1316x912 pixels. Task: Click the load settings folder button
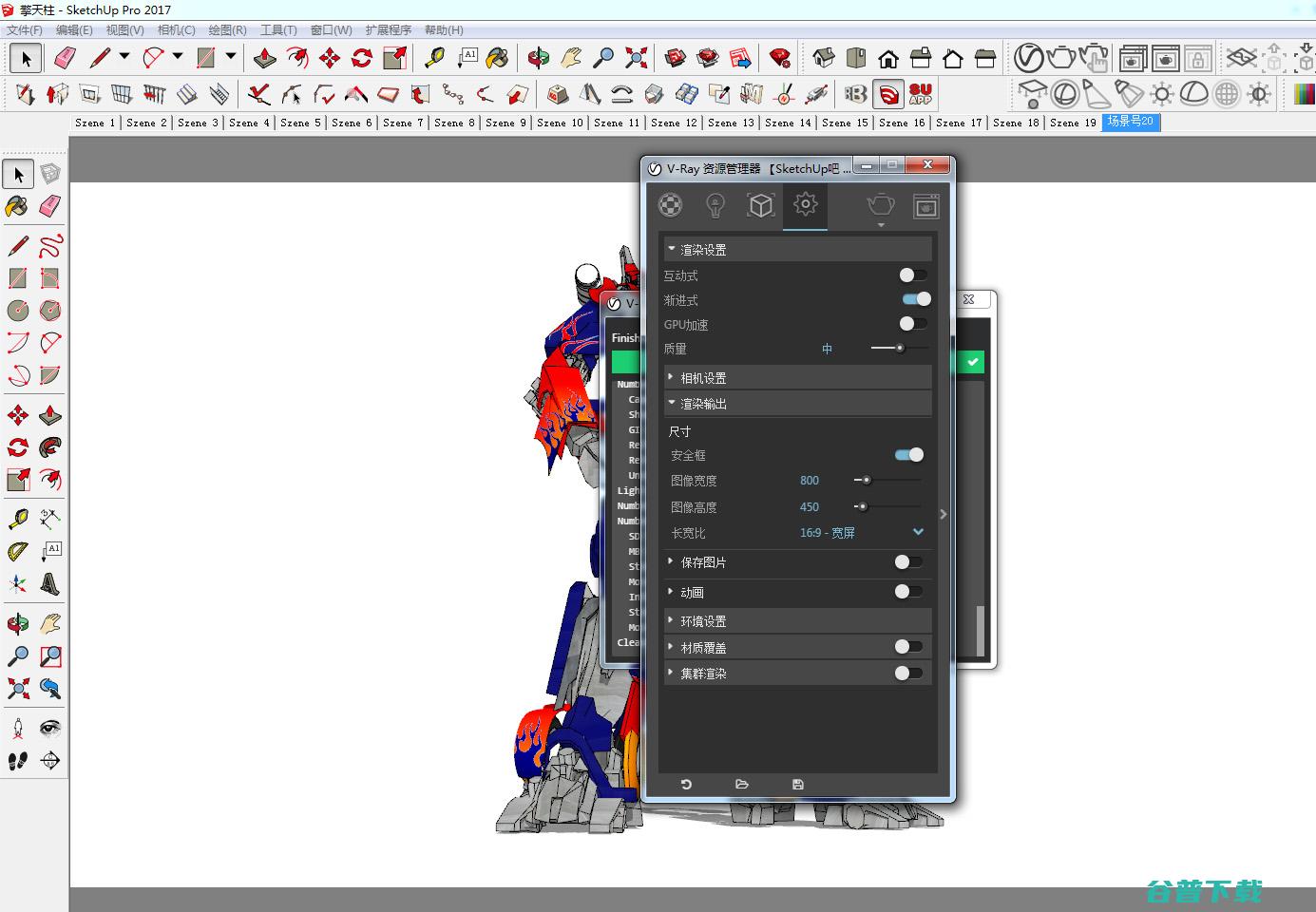[x=742, y=785]
